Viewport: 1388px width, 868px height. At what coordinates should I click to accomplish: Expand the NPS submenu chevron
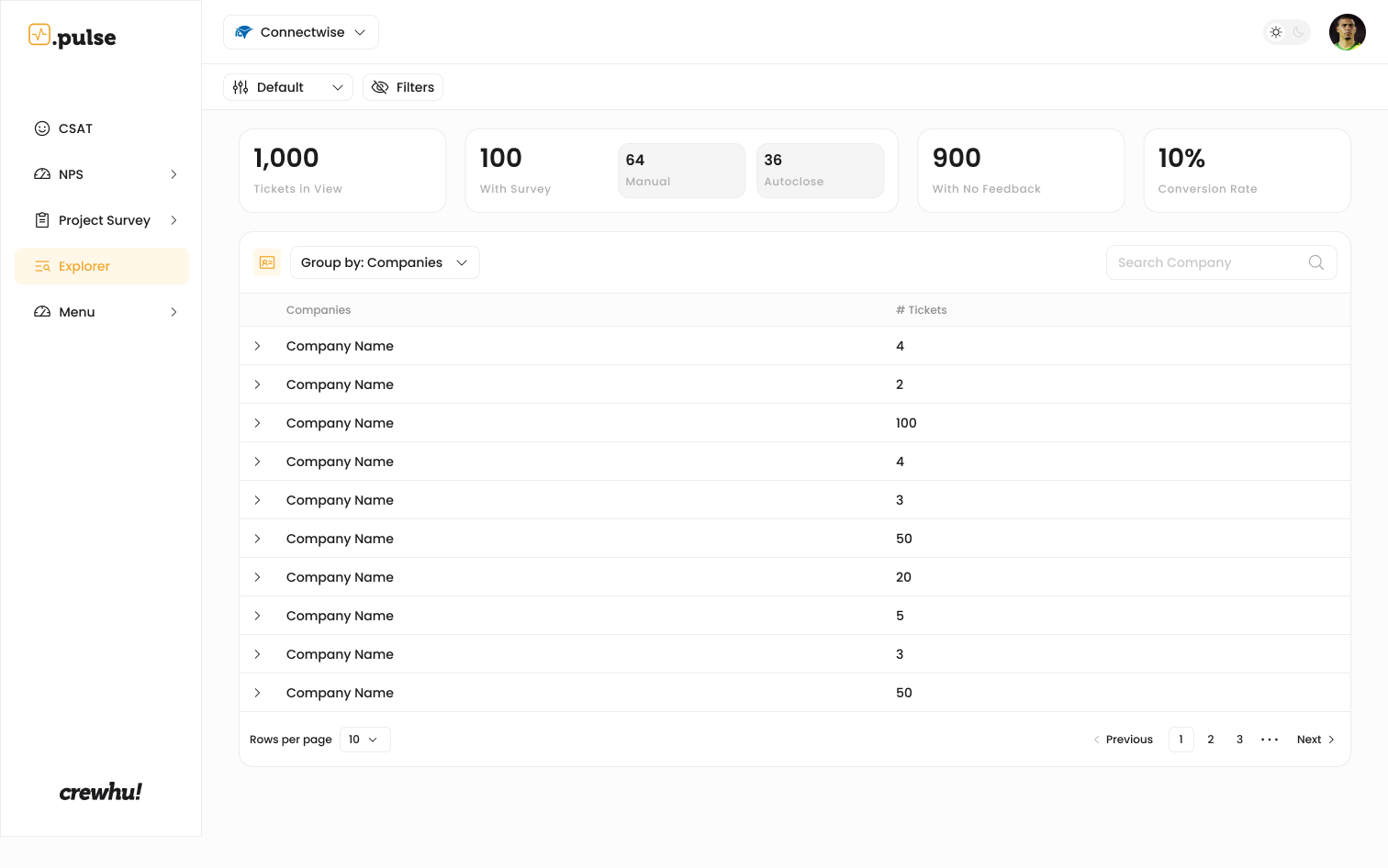173,174
